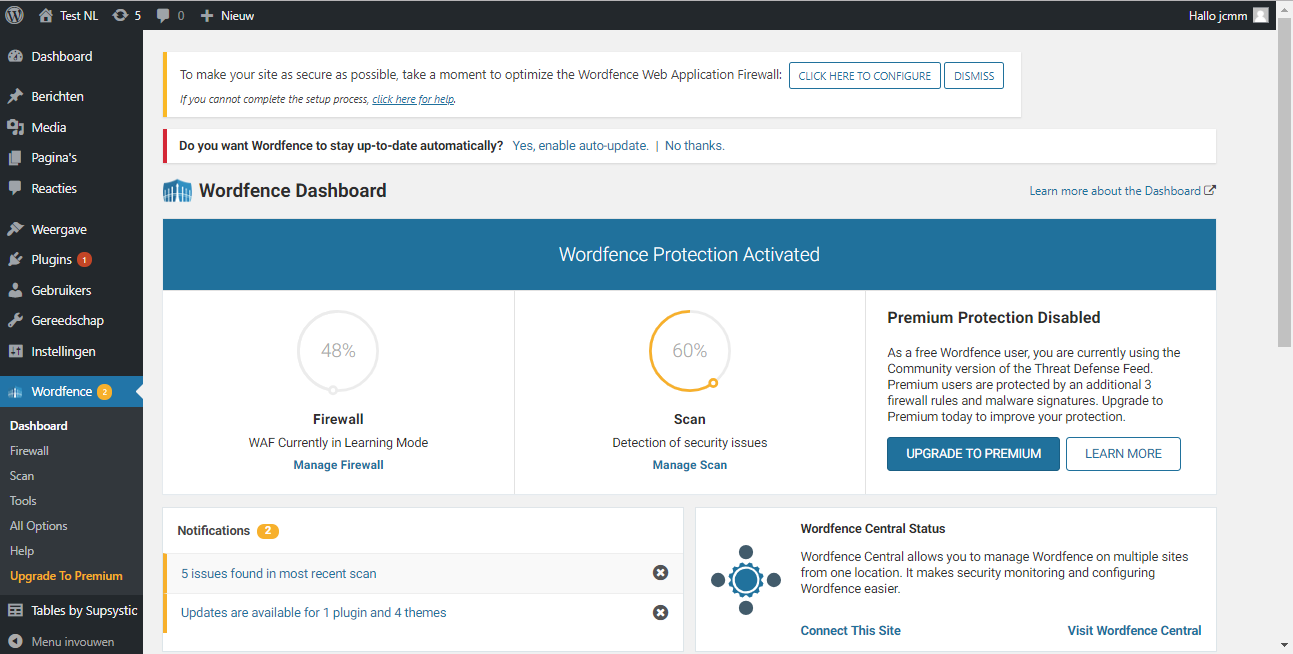Click Visit Wordfence Central link
Image resolution: width=1293 pixels, height=654 pixels.
click(x=1135, y=631)
